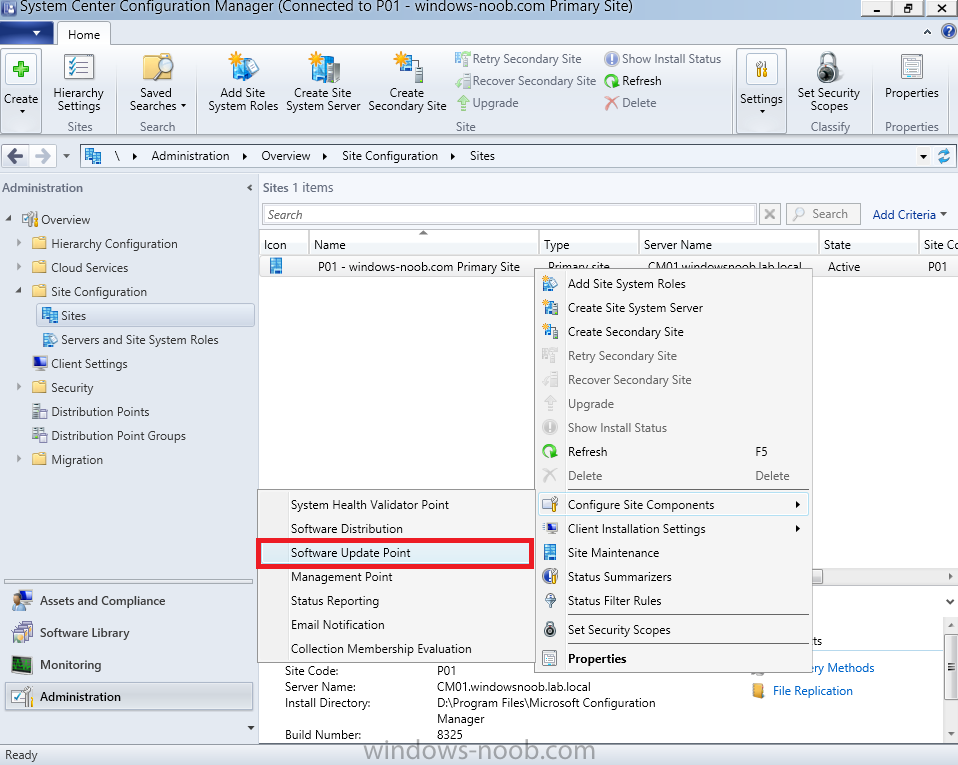Open the navigation history dropdown arrow
Screen dimensions: 958x765
(67, 156)
